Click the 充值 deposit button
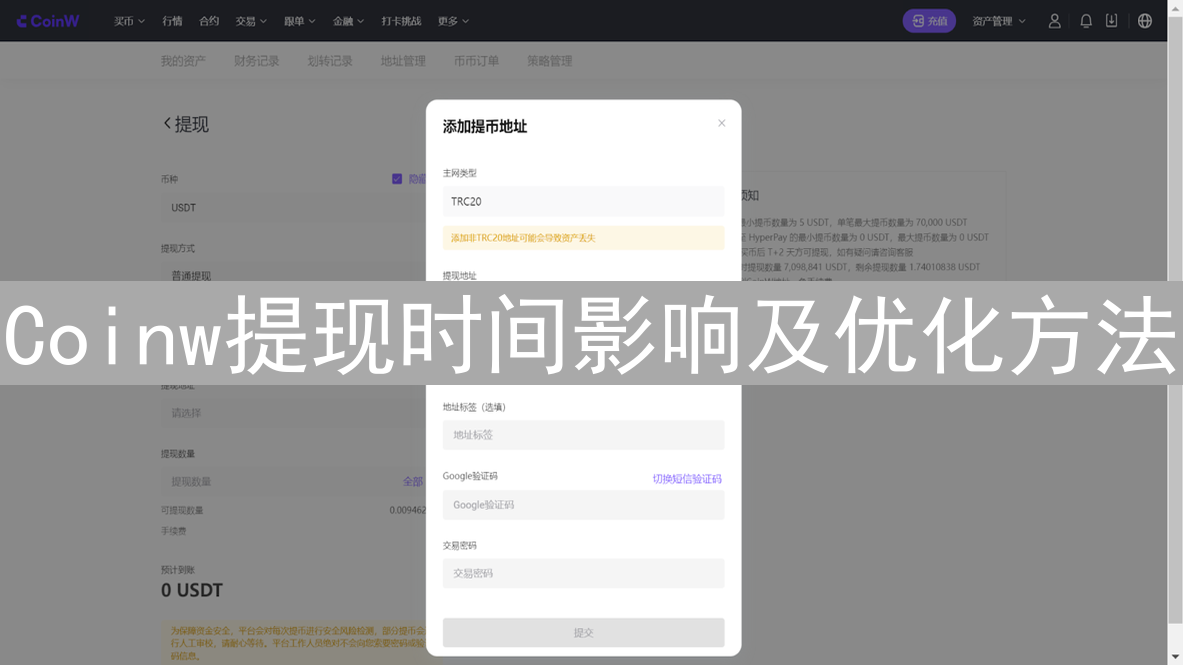The image size is (1183, 665). [929, 21]
